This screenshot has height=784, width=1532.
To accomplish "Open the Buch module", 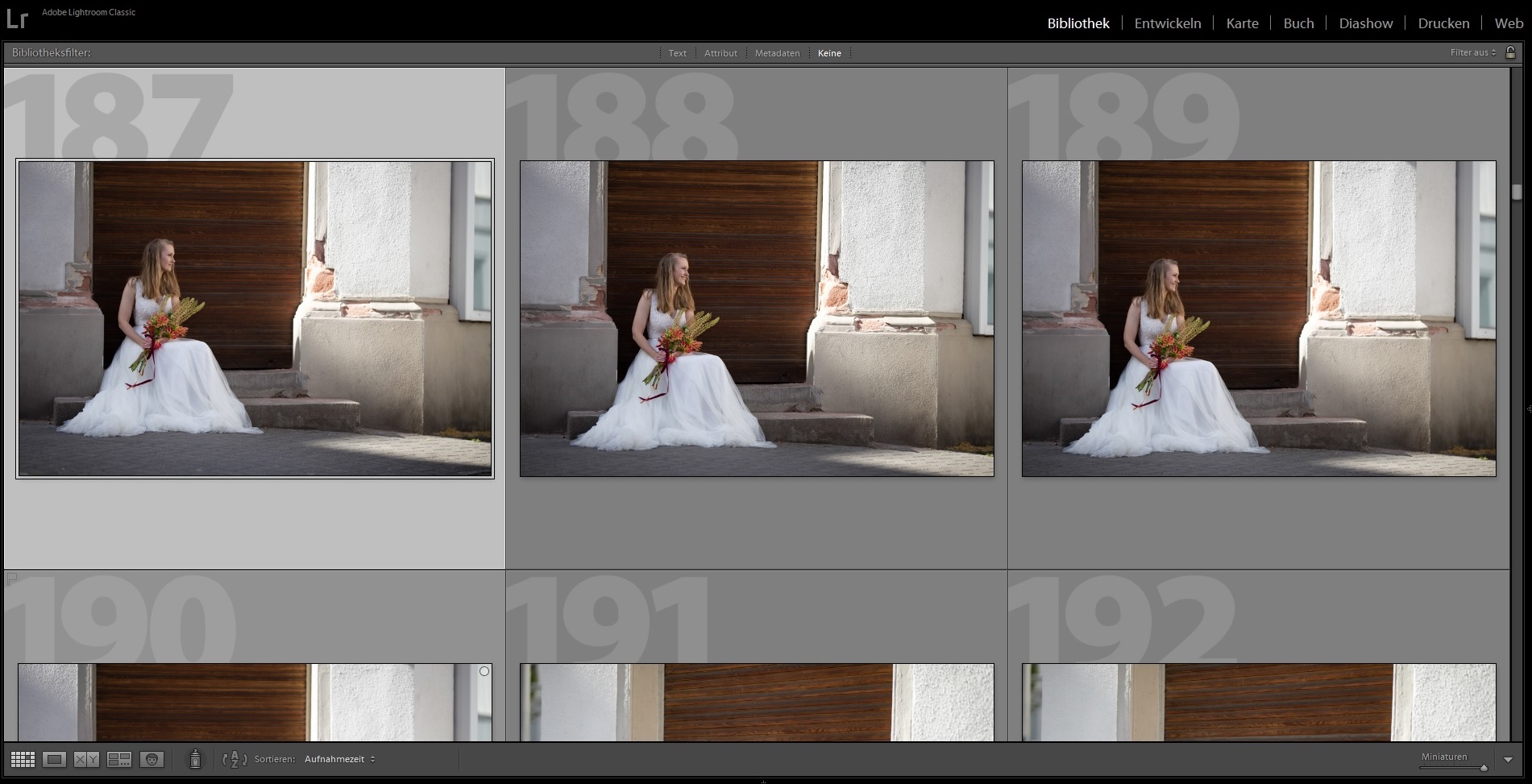I will pos(1298,23).
